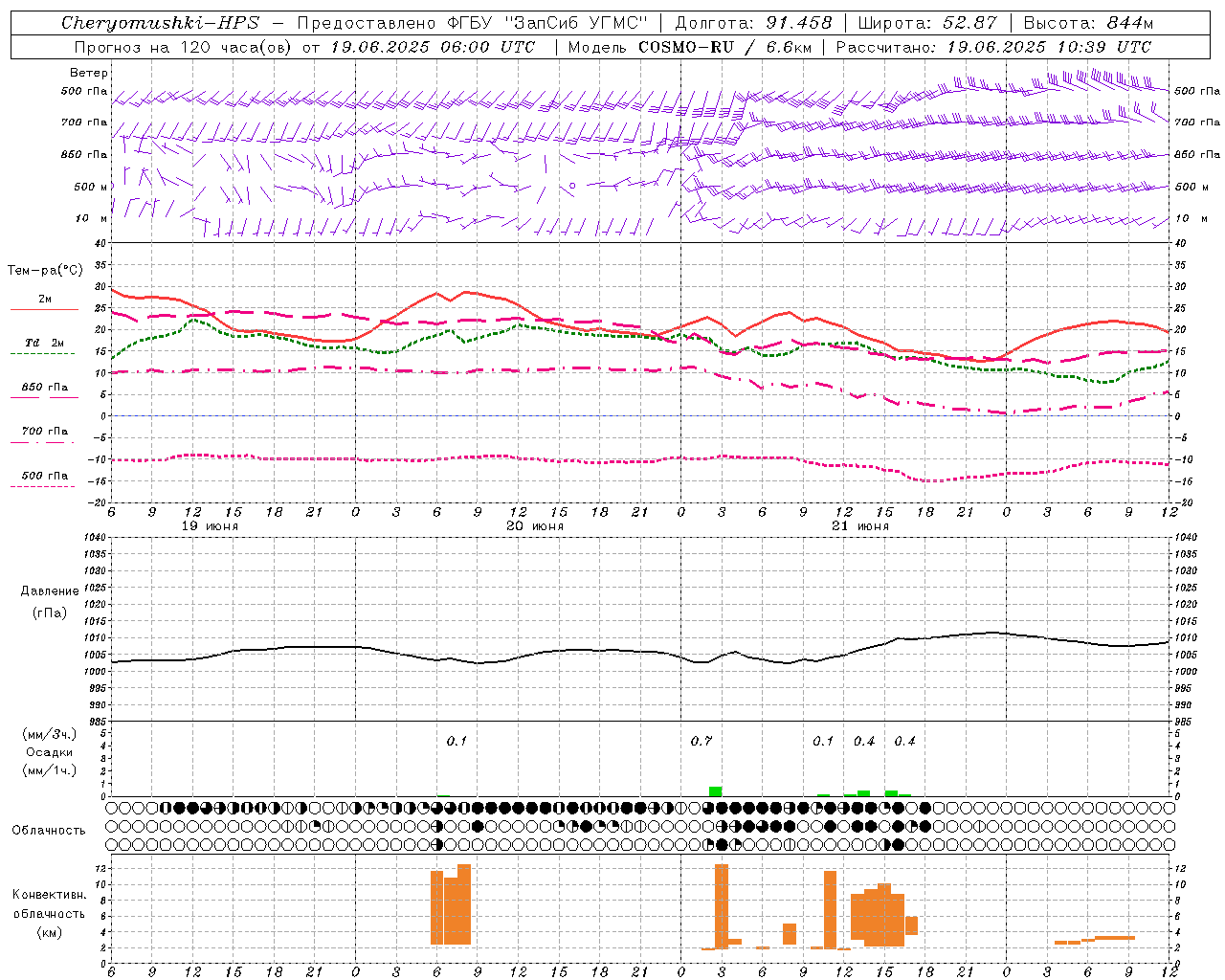This screenshot has height=980, width=1225.
Task: Click the tallest green precipitation bar under 0.7
Action: click(715, 791)
